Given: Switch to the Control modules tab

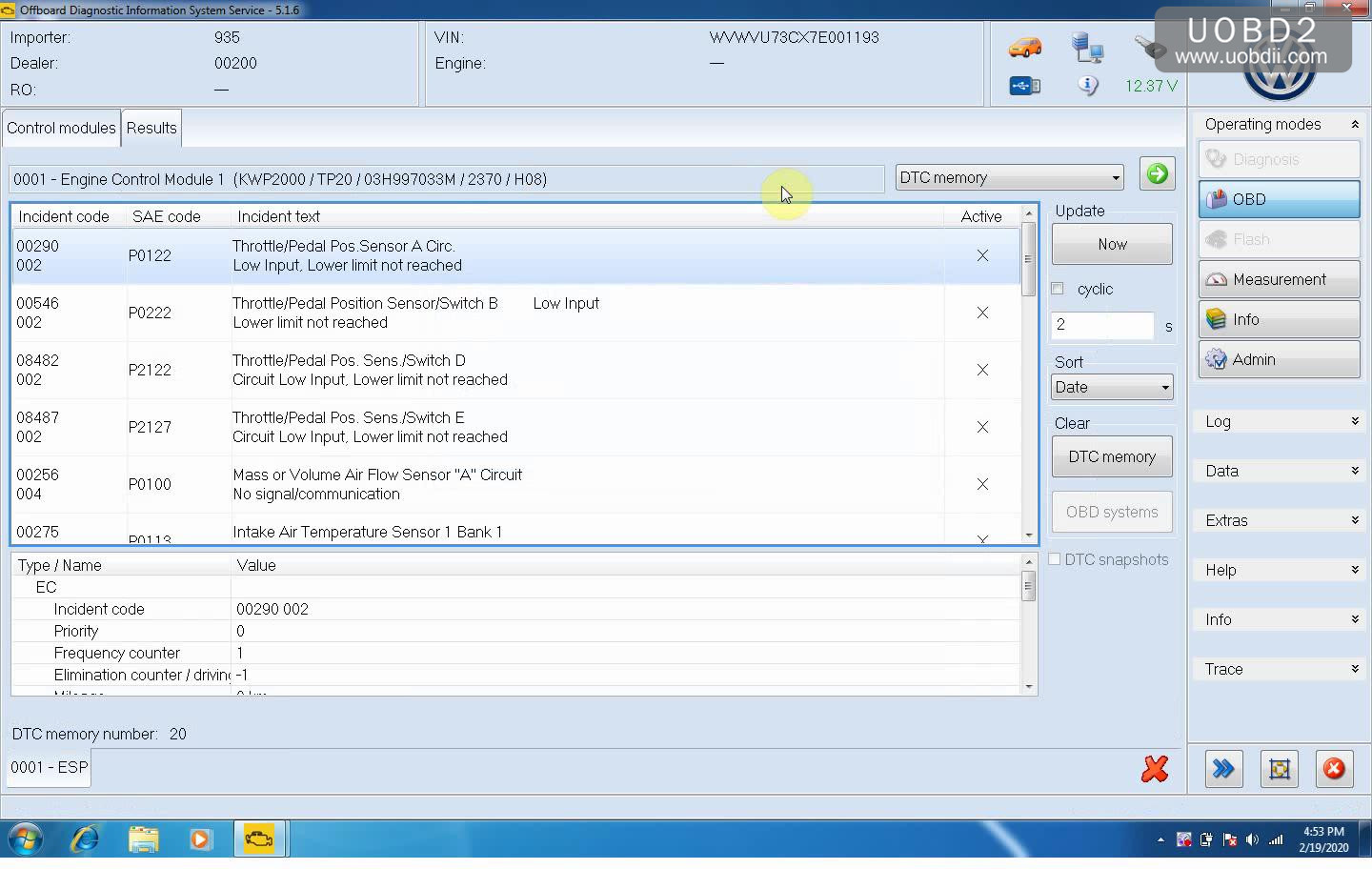Looking at the screenshot, I should point(61,128).
